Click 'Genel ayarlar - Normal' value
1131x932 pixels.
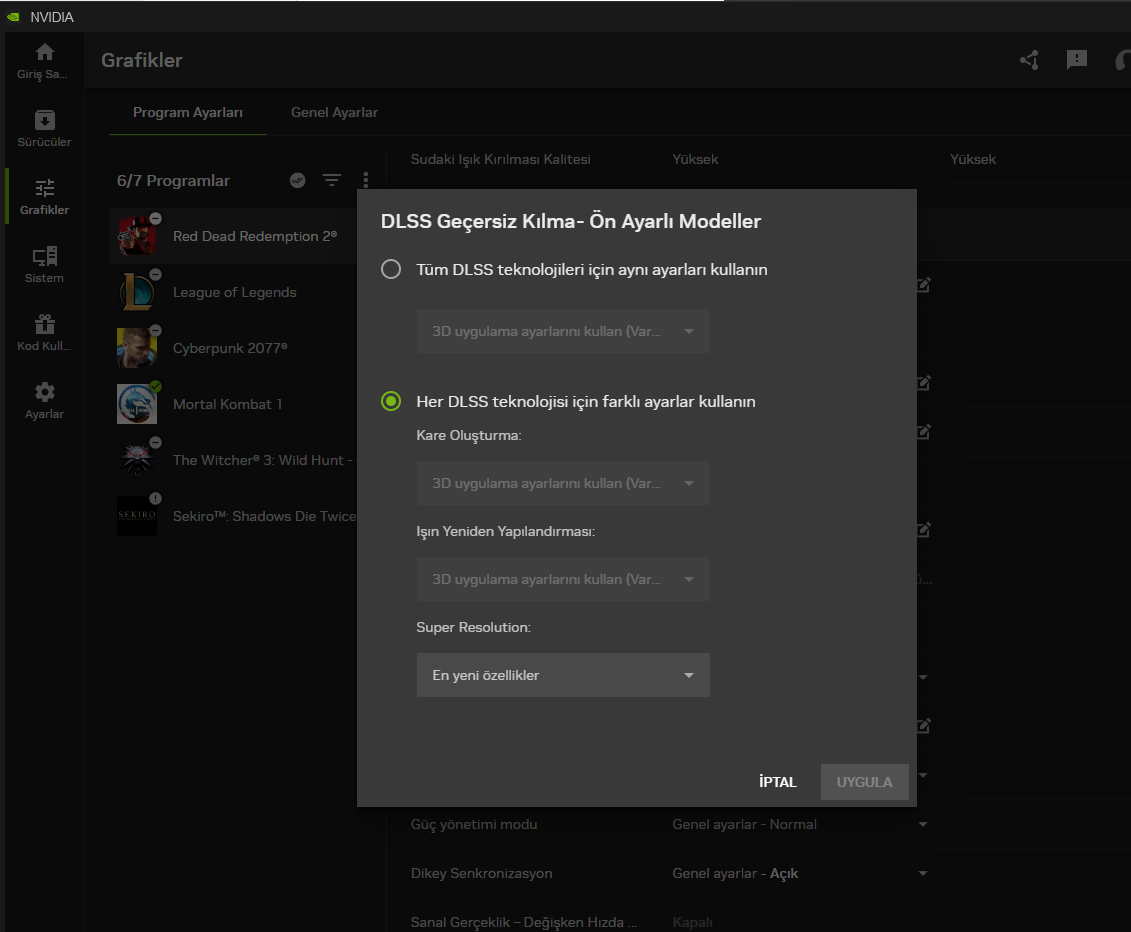click(744, 825)
